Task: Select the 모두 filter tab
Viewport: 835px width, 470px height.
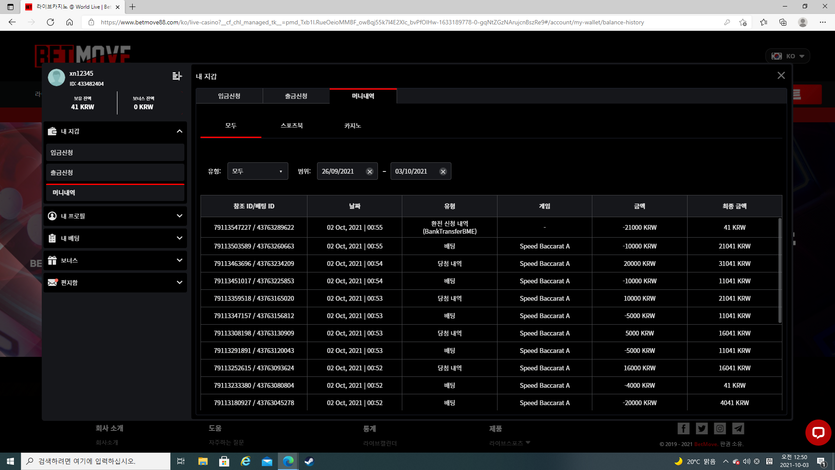Action: coord(231,126)
